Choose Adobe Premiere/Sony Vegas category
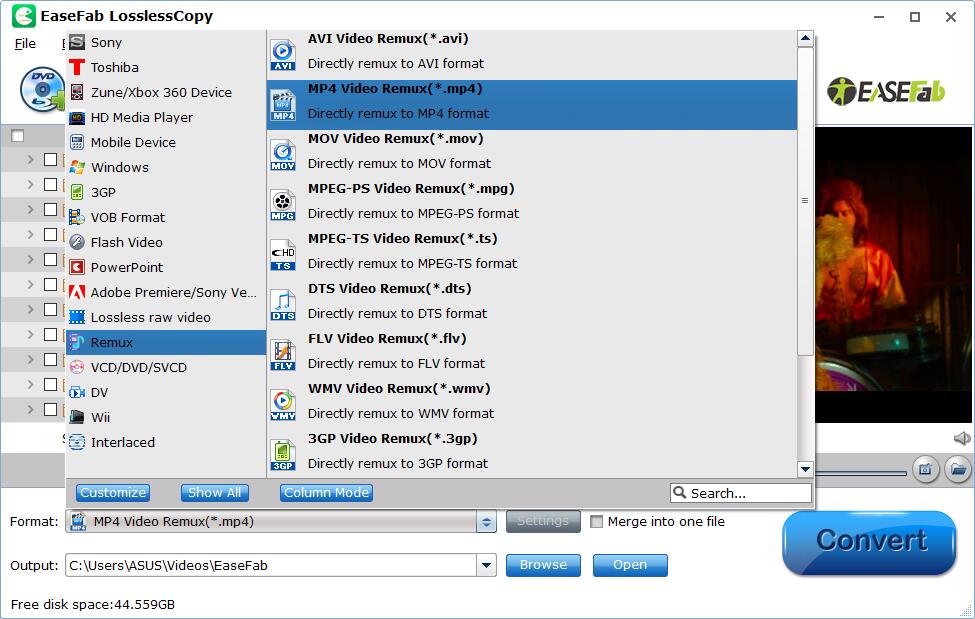The height and width of the screenshot is (619, 975). (x=166, y=292)
